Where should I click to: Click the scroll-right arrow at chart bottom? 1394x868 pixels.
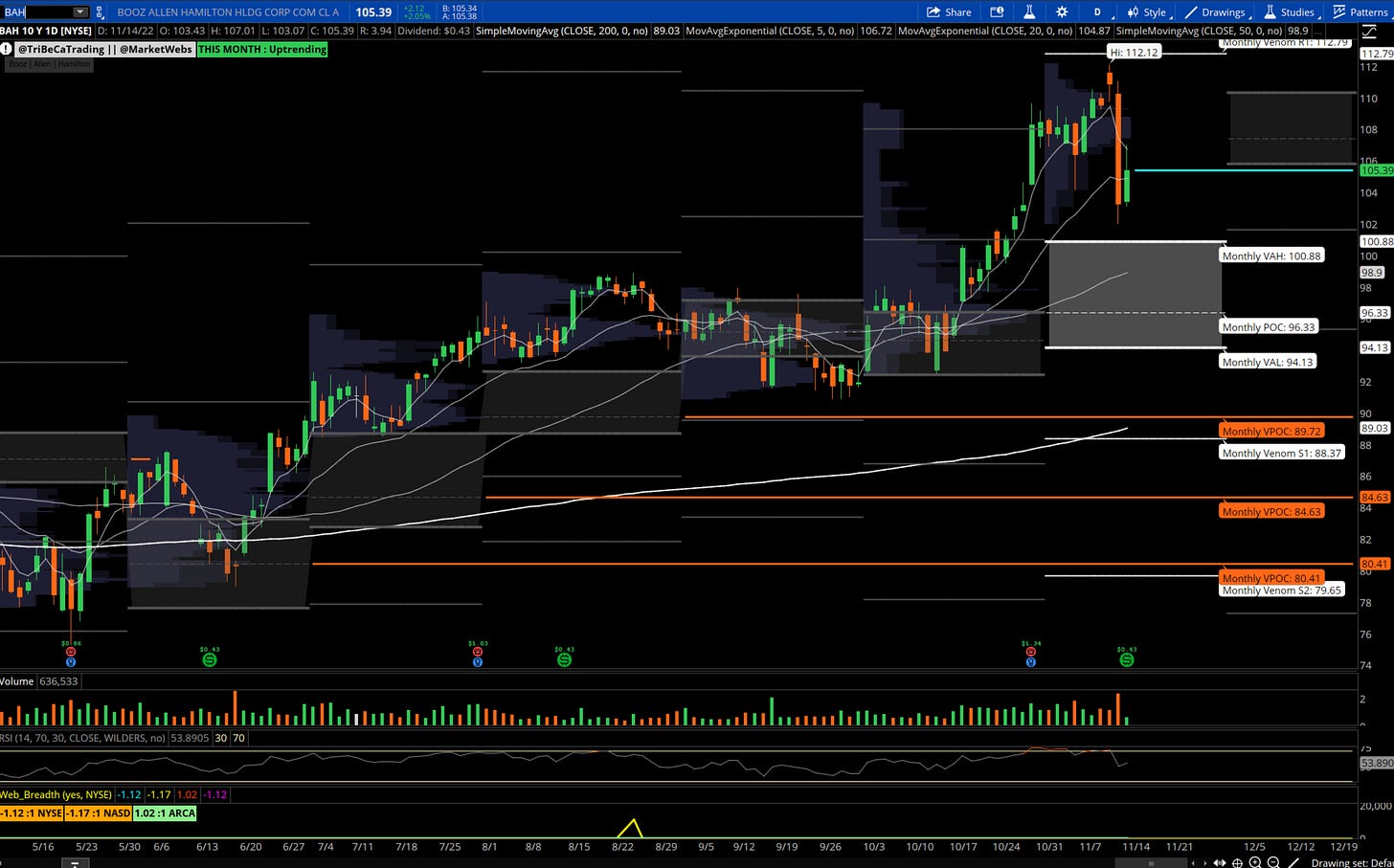[1204, 862]
